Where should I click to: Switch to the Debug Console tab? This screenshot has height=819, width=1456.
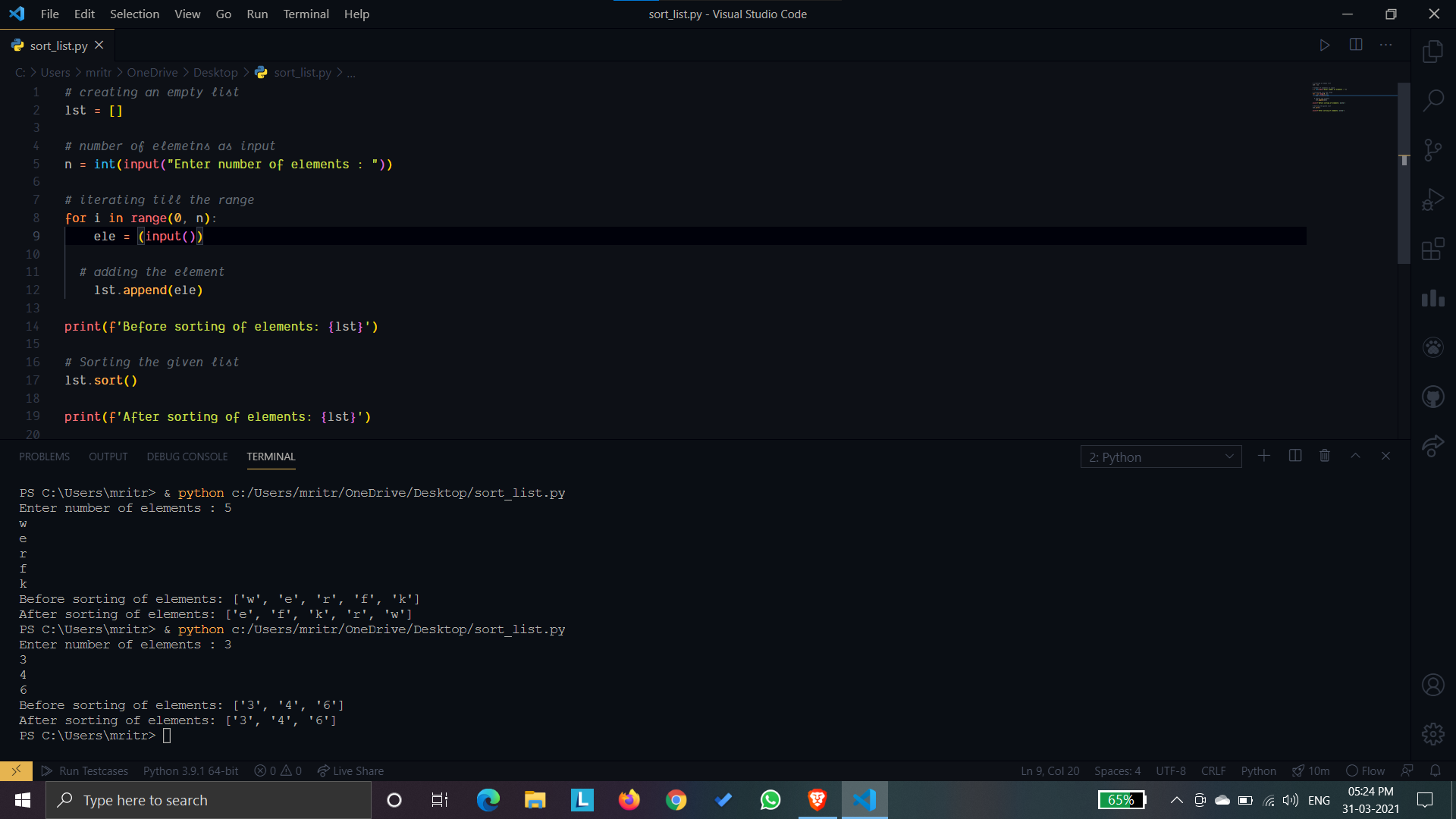pos(187,457)
